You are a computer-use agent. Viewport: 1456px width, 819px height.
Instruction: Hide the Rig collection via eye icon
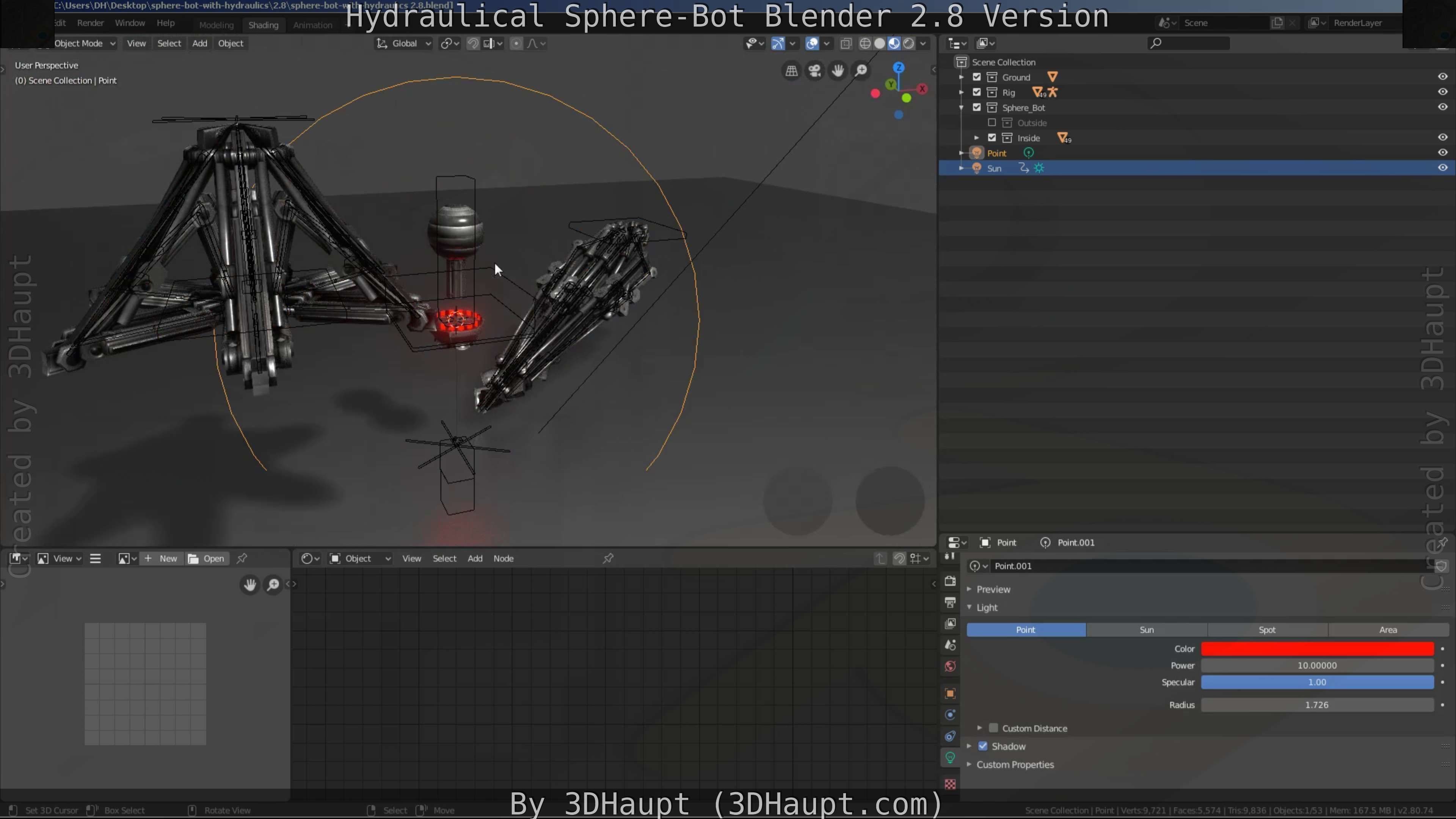pos(1442,92)
